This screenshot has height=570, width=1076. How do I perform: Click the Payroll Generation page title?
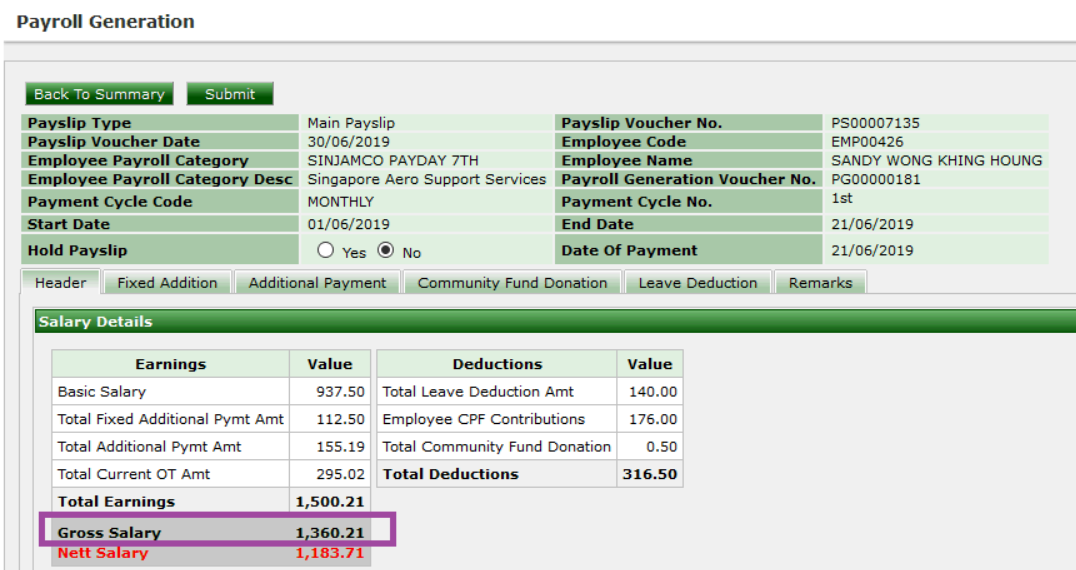[x=106, y=22]
